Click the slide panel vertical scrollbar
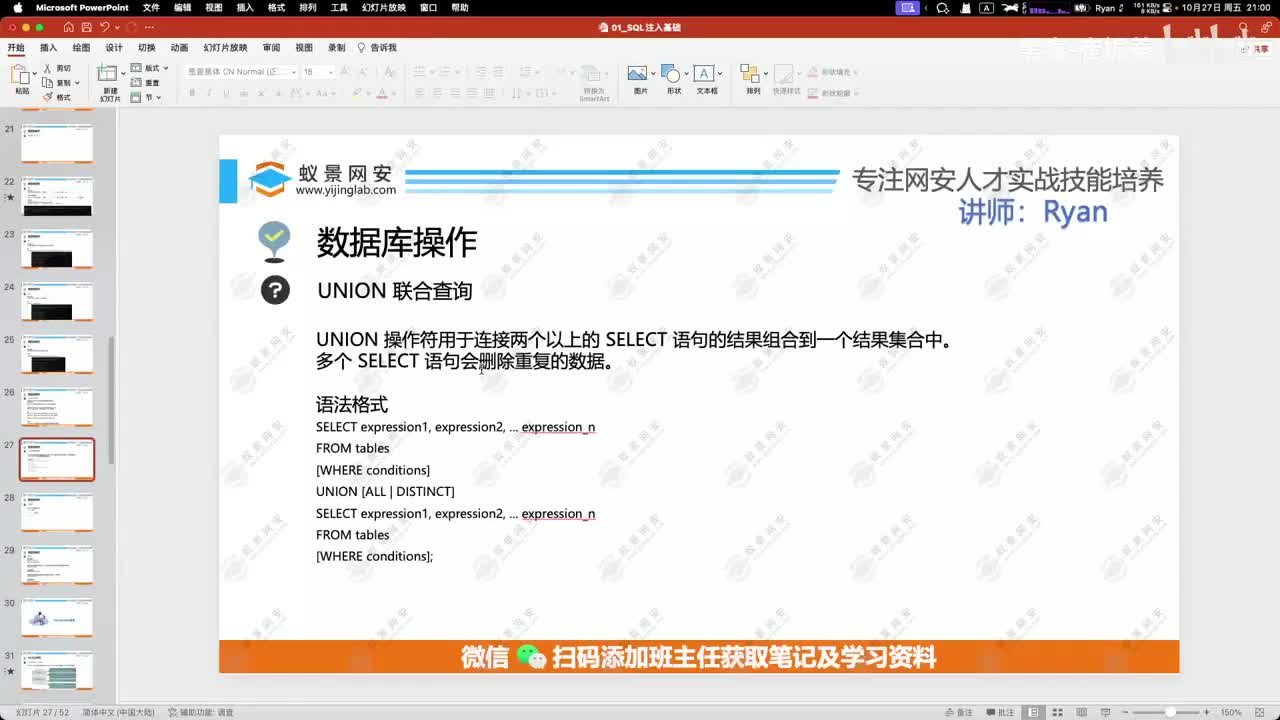The width and height of the screenshot is (1280, 720). pos(111,400)
